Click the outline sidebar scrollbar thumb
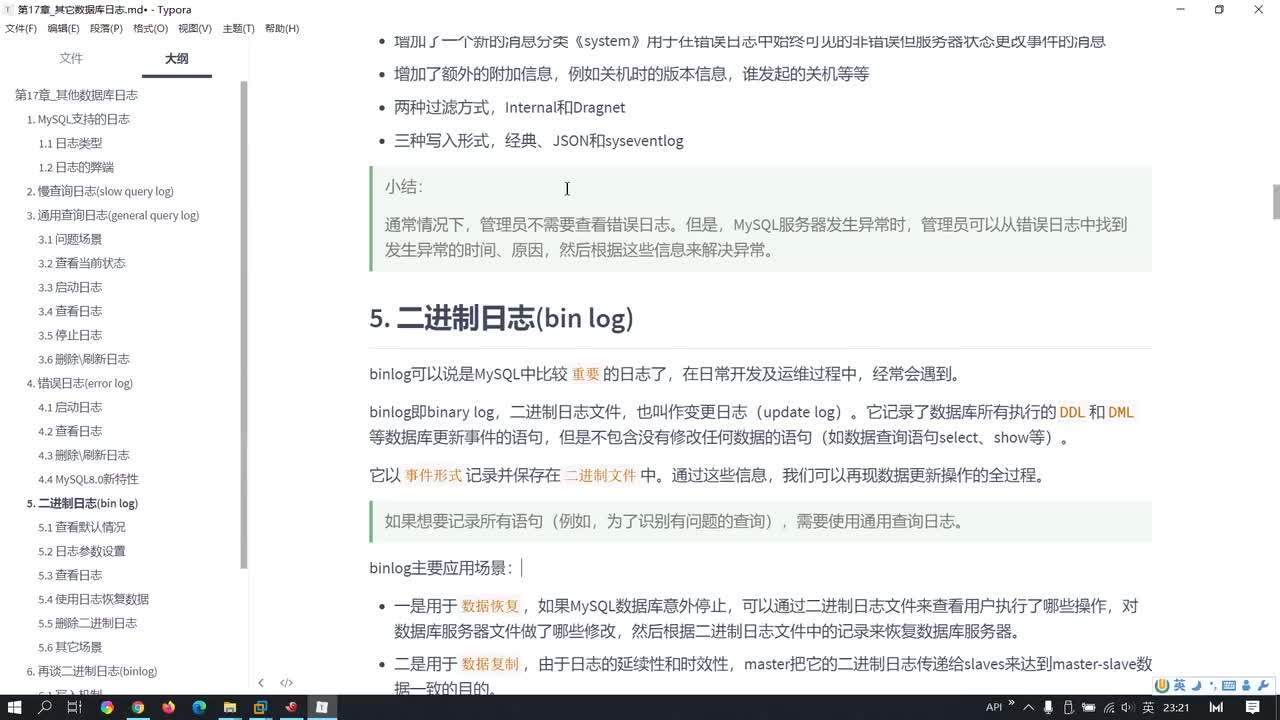Screen dimensions: 1280x720 pos(244,324)
